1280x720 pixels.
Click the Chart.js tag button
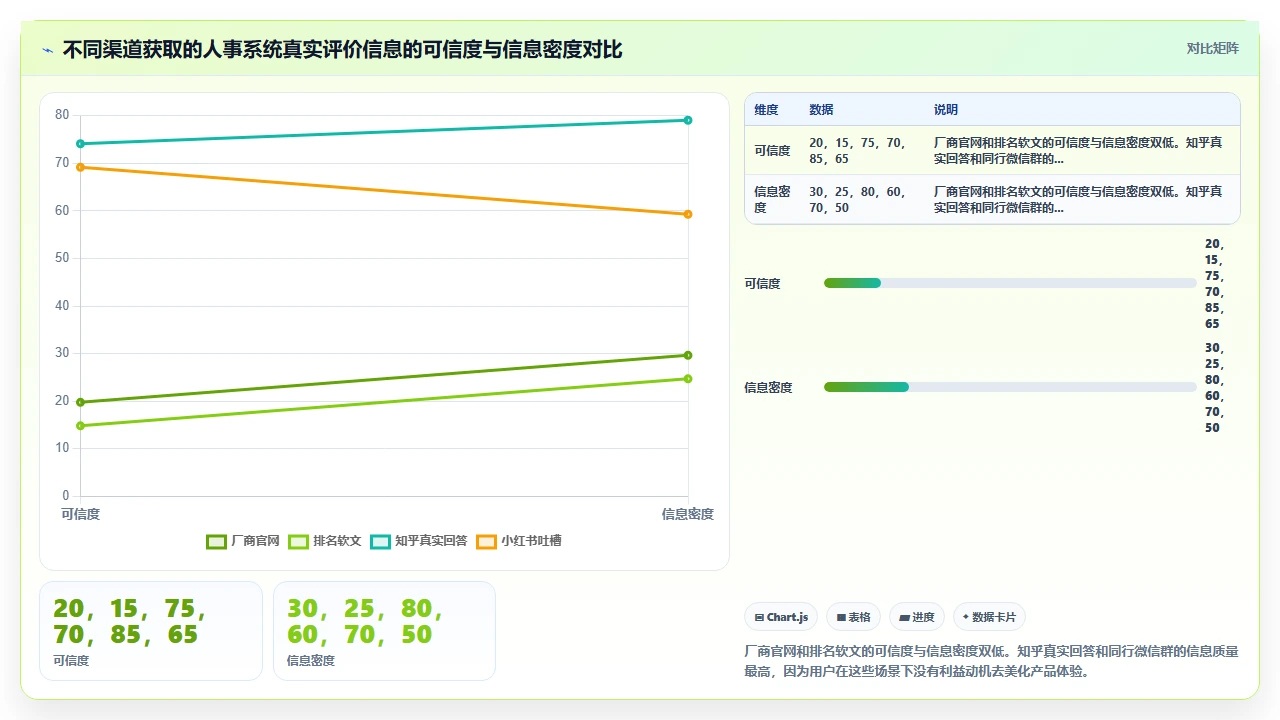pos(782,617)
